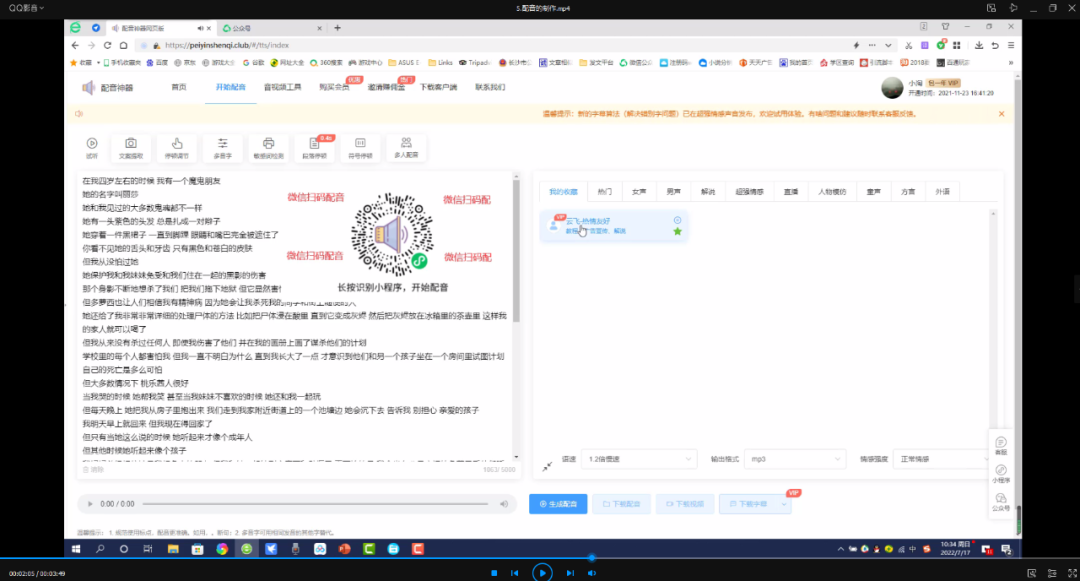Click the play circle icon on 云飞 voice card
The width and height of the screenshot is (1080, 581).
point(678,220)
